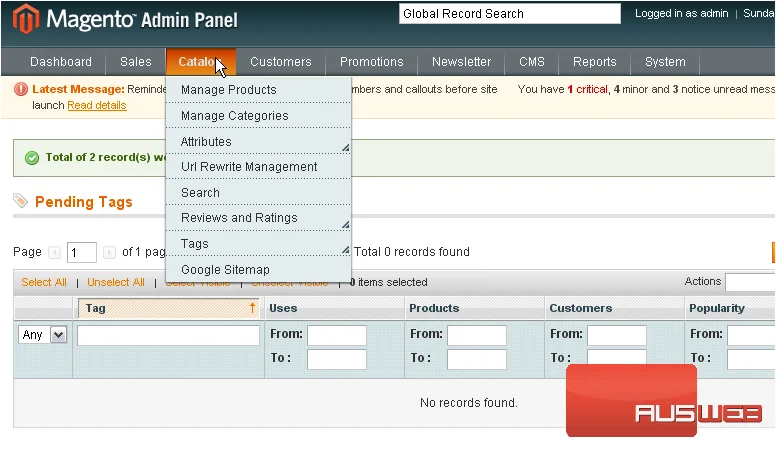Click the red Latest Message alert icon

pyautogui.click(x=21, y=89)
